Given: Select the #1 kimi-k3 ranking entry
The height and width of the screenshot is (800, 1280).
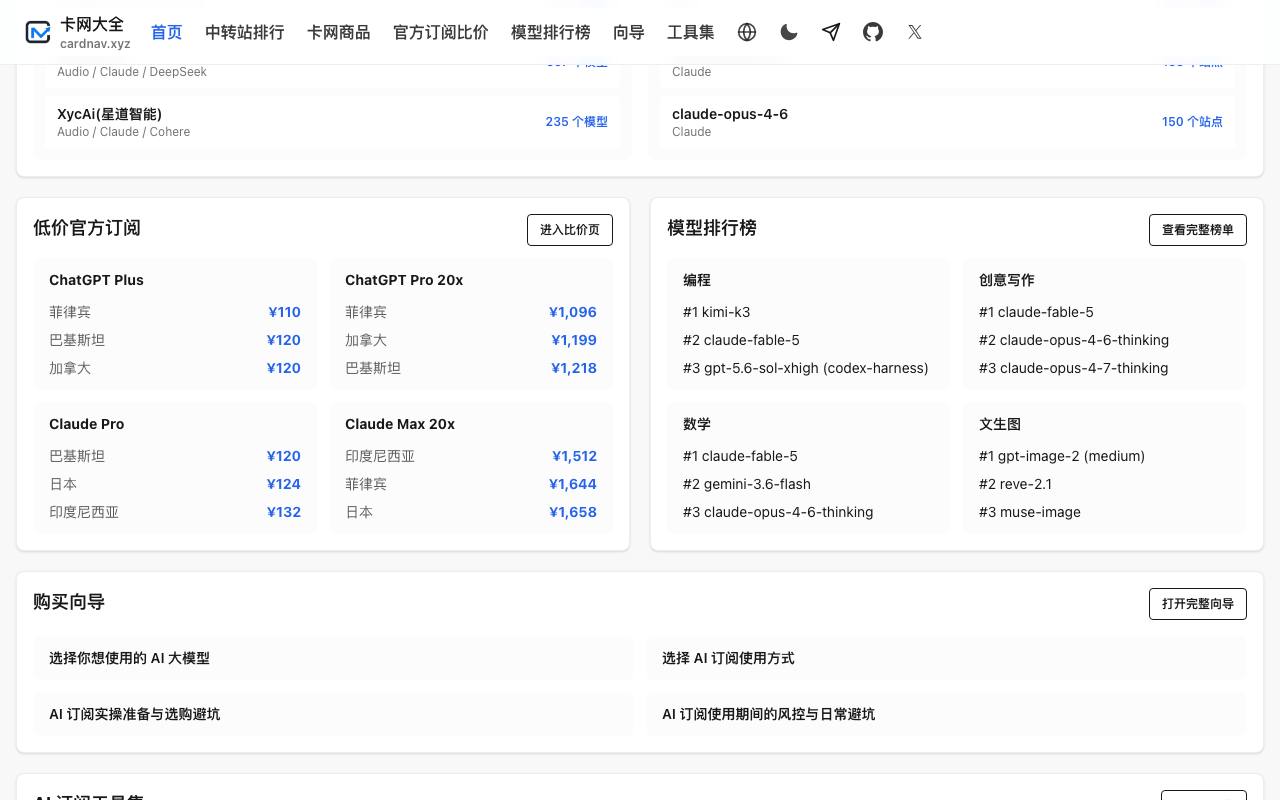Looking at the screenshot, I should pos(717,312).
